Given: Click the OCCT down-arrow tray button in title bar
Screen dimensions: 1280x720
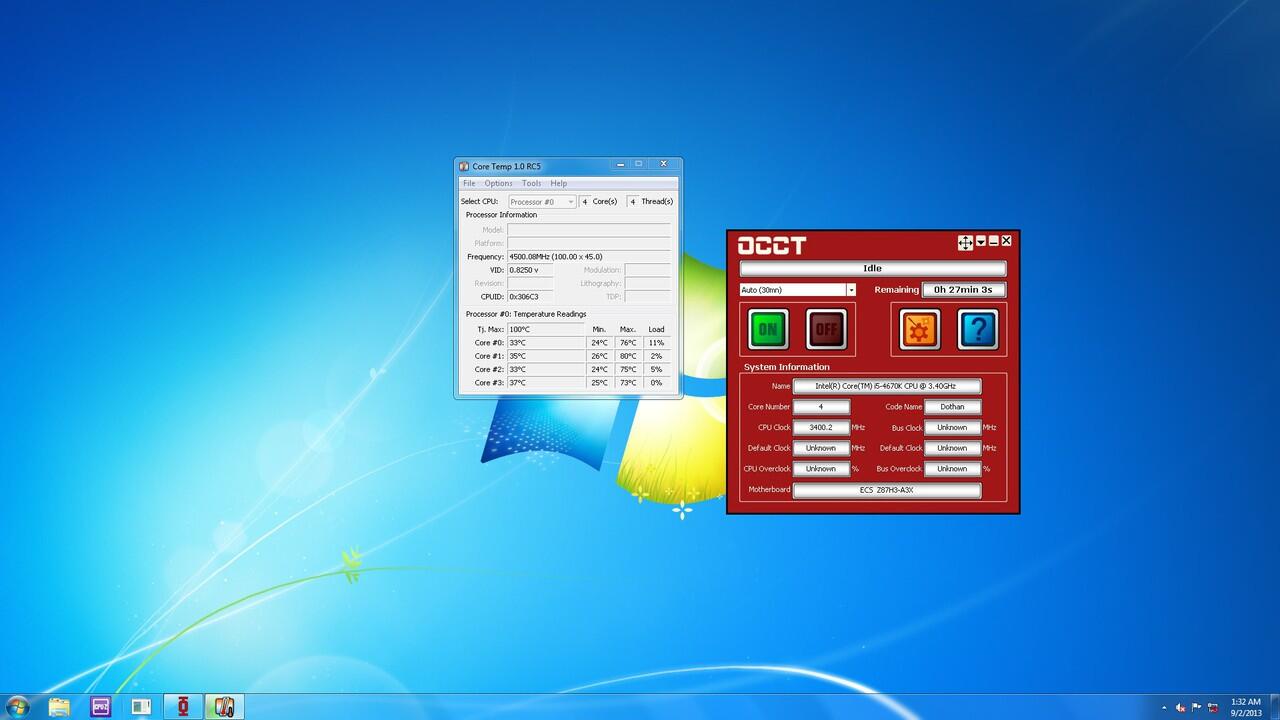Looking at the screenshot, I should 981,241.
